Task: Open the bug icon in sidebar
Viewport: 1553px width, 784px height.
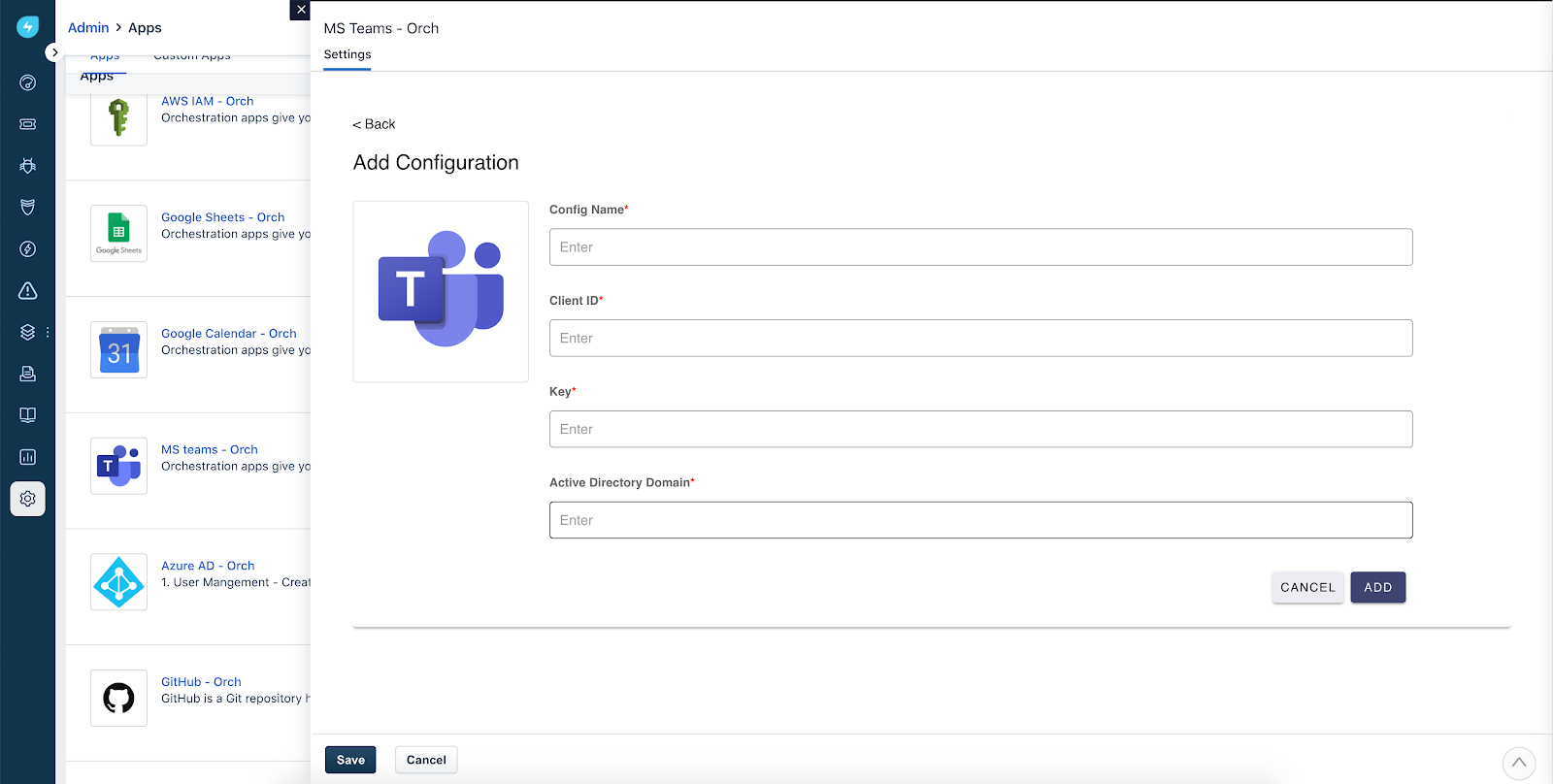Action: pos(27,166)
